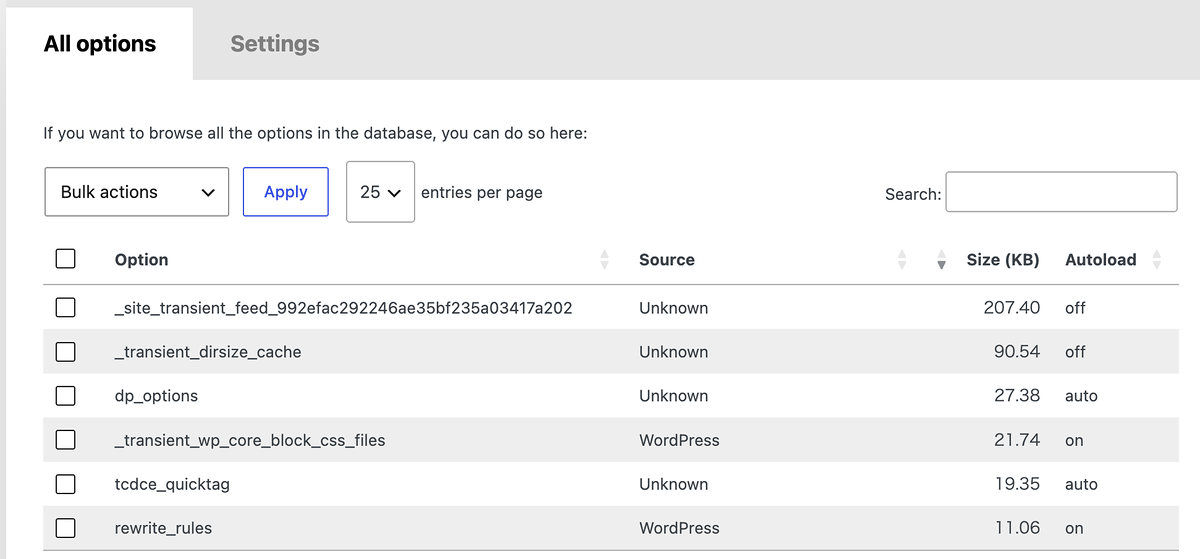
Task: Check the _transient_dirsize_cache row checkbox
Action: (66, 352)
